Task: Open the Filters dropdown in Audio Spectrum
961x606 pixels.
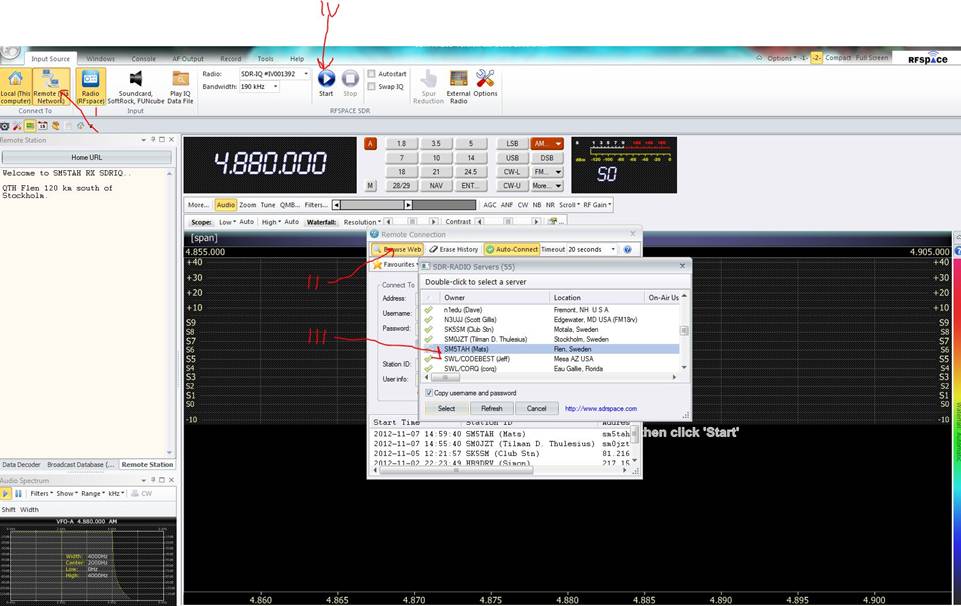Action: pos(41,493)
